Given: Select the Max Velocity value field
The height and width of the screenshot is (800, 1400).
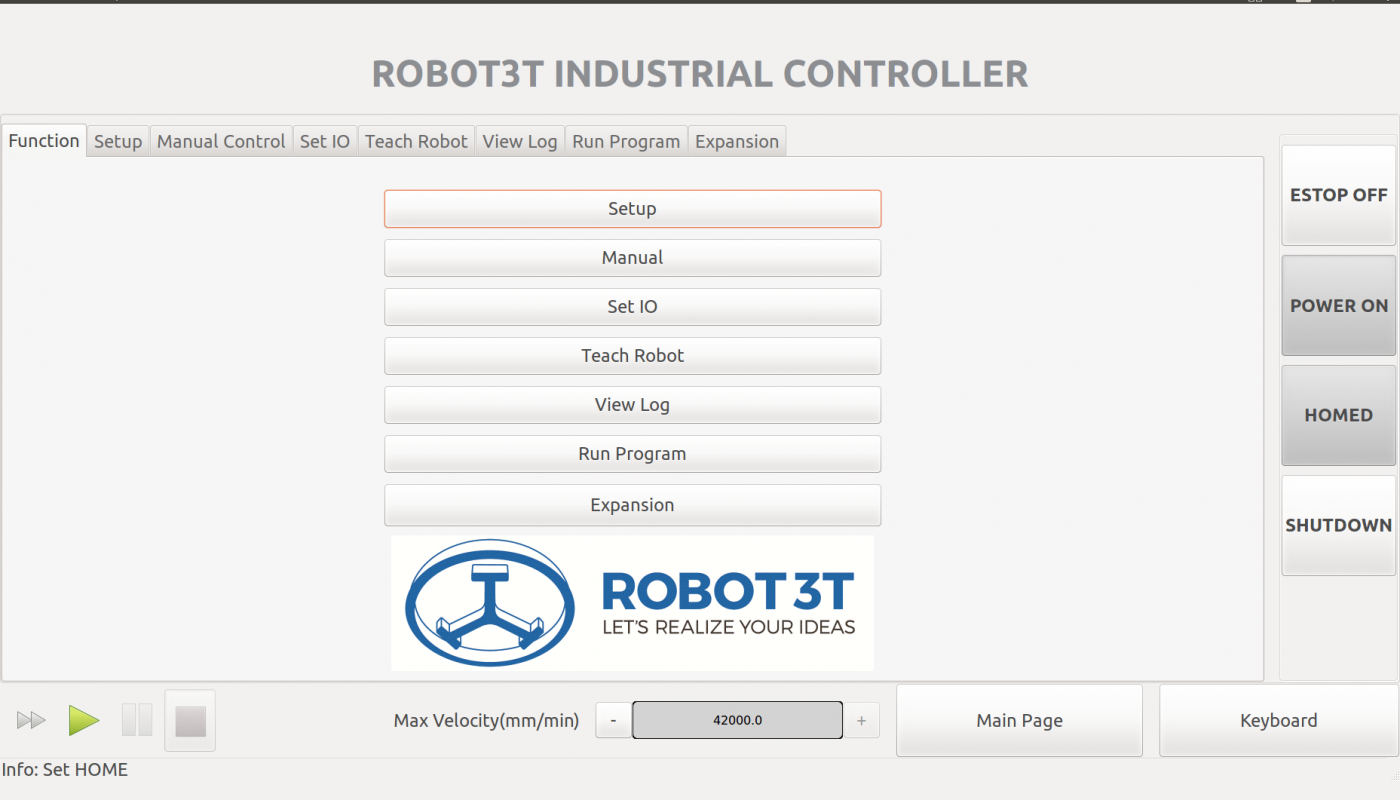Looking at the screenshot, I should point(737,720).
